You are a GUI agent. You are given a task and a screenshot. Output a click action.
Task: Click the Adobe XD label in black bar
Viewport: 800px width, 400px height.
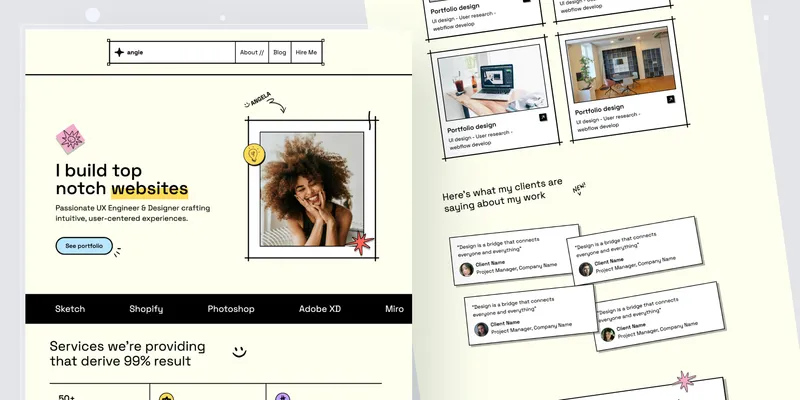pyautogui.click(x=319, y=309)
